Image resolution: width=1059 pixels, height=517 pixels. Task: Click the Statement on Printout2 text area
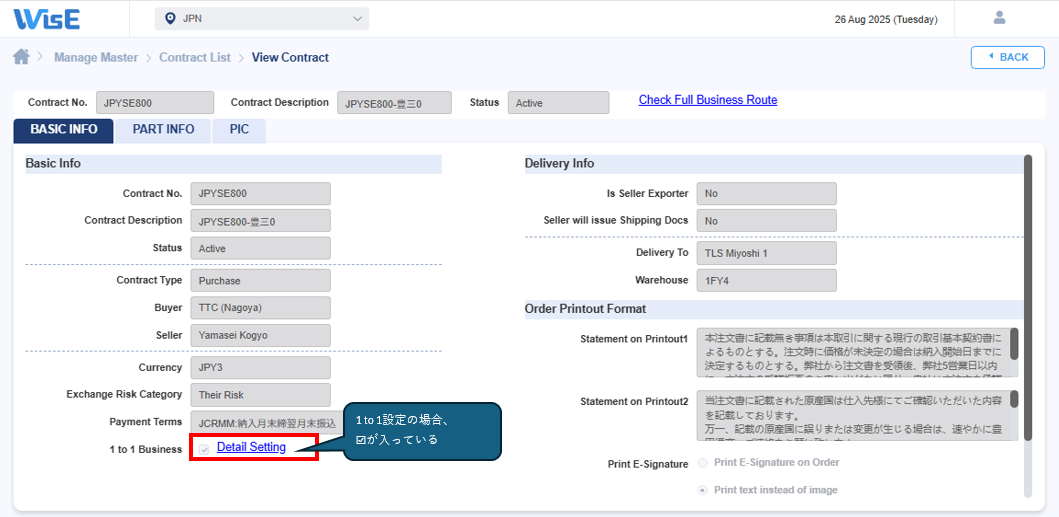(x=850, y=415)
